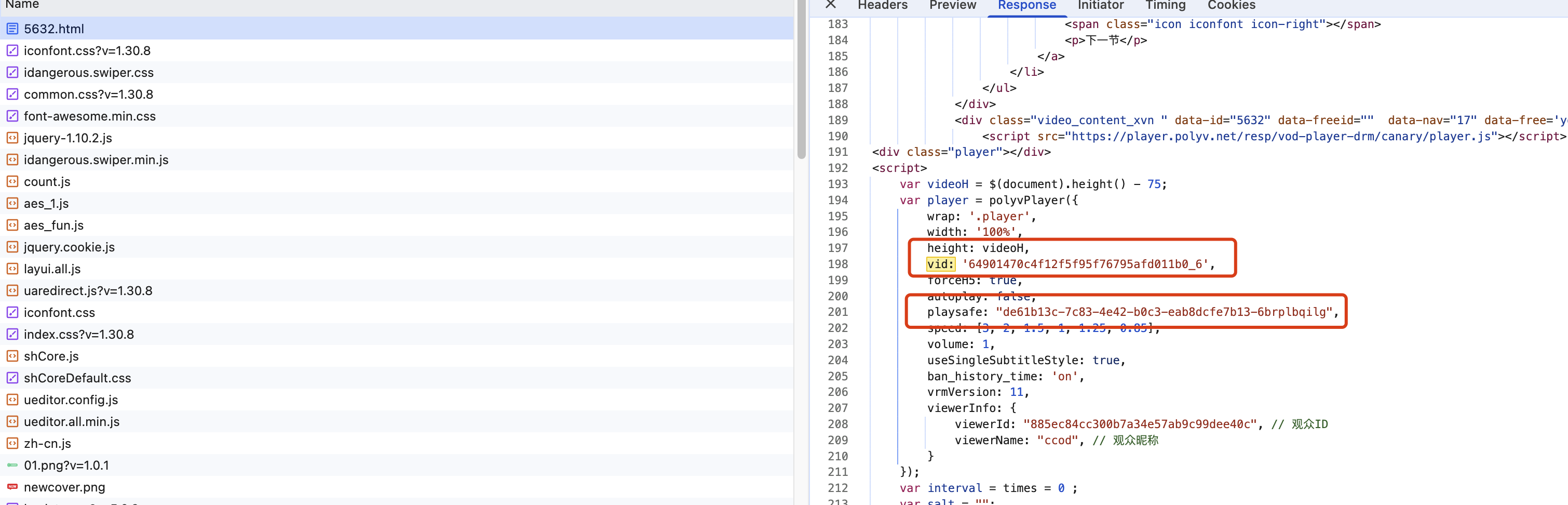1568x505 pixels.
Task: Switch to the Headers tab
Action: [882, 6]
